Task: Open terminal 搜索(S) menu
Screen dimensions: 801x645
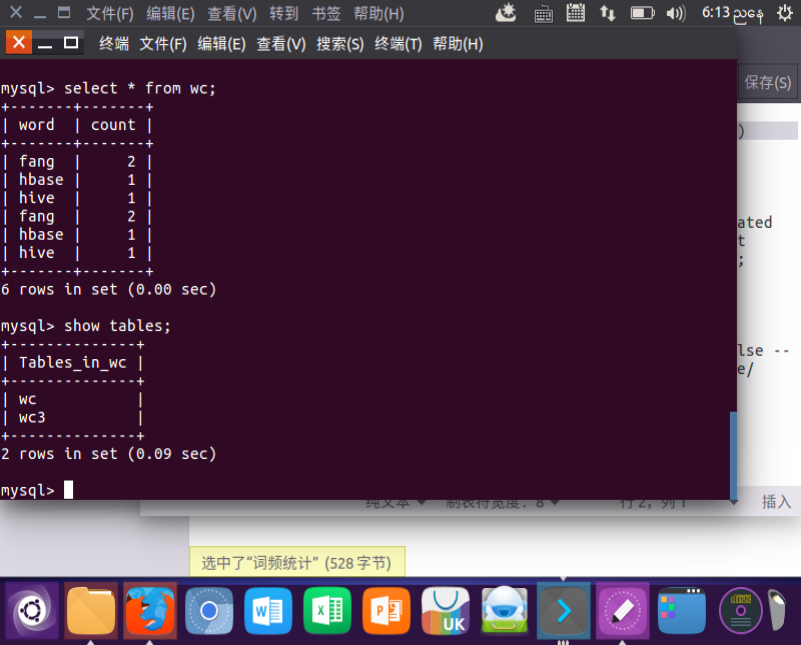Action: tap(340, 44)
